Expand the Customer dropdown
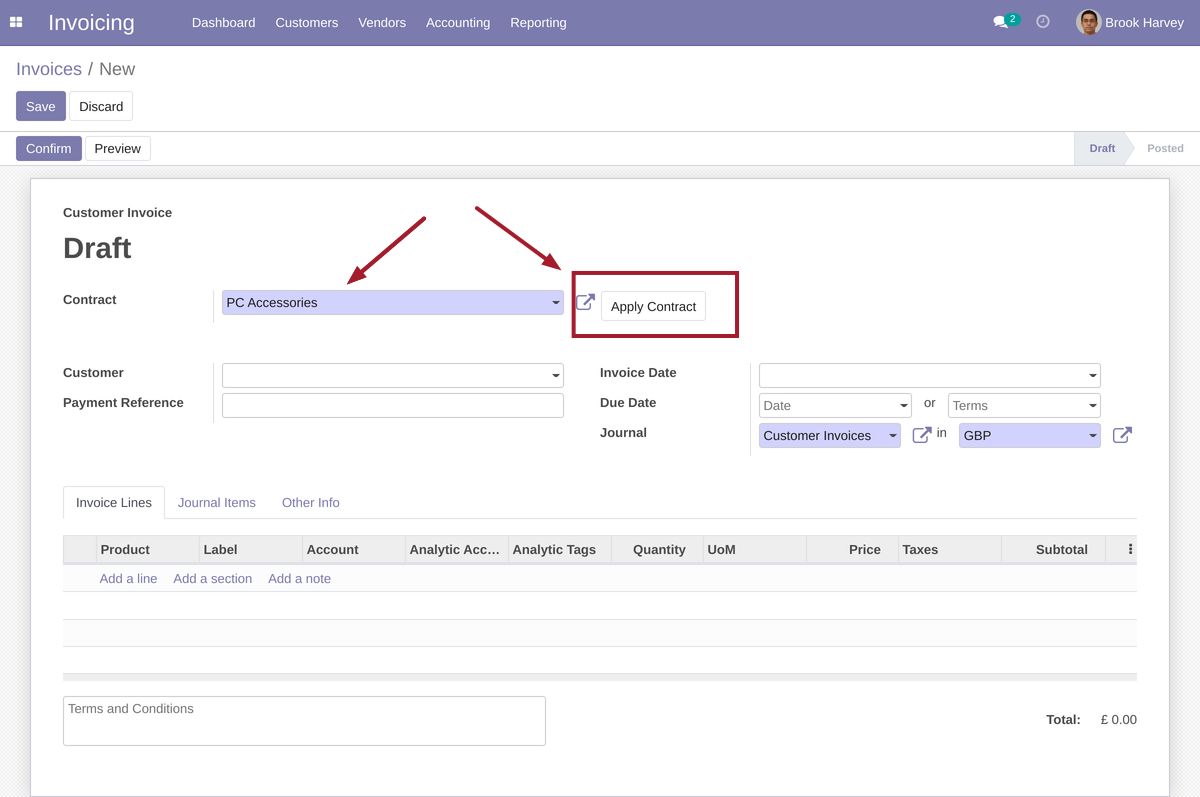This screenshot has width=1200, height=797. 392,376
